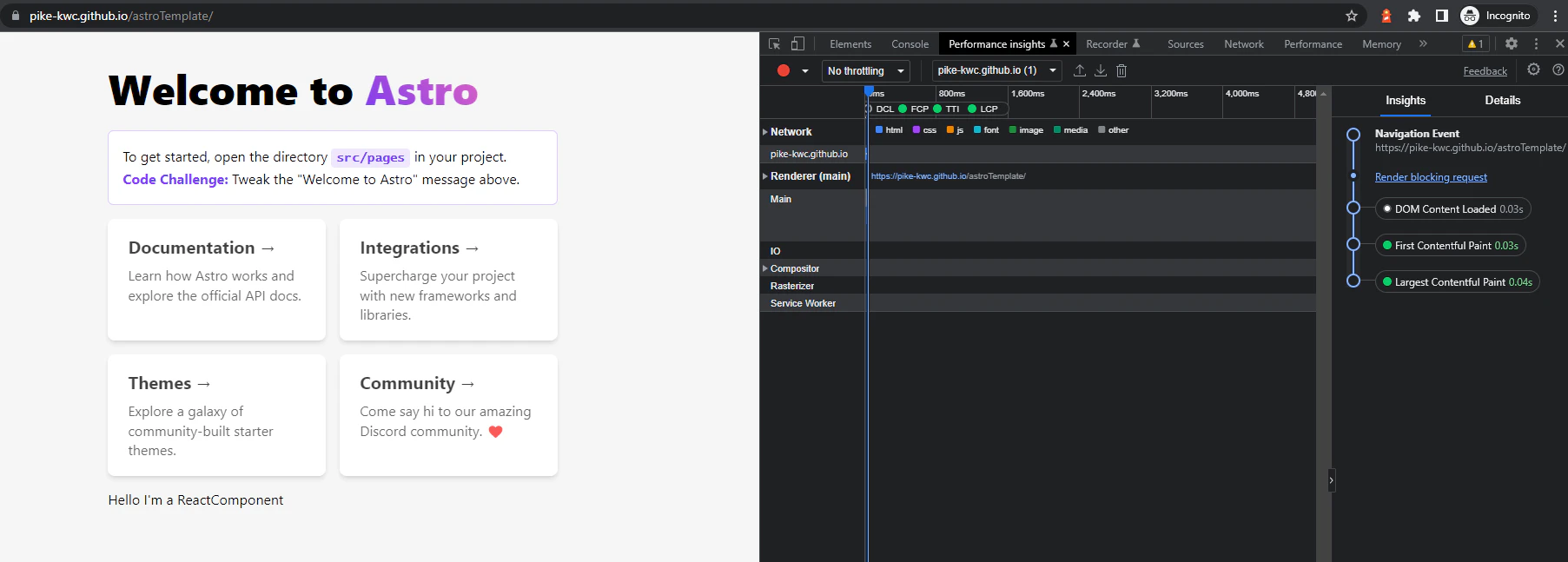Image resolution: width=1568 pixels, height=562 pixels.
Task: Open the record options dropdown arrow
Action: 805,71
